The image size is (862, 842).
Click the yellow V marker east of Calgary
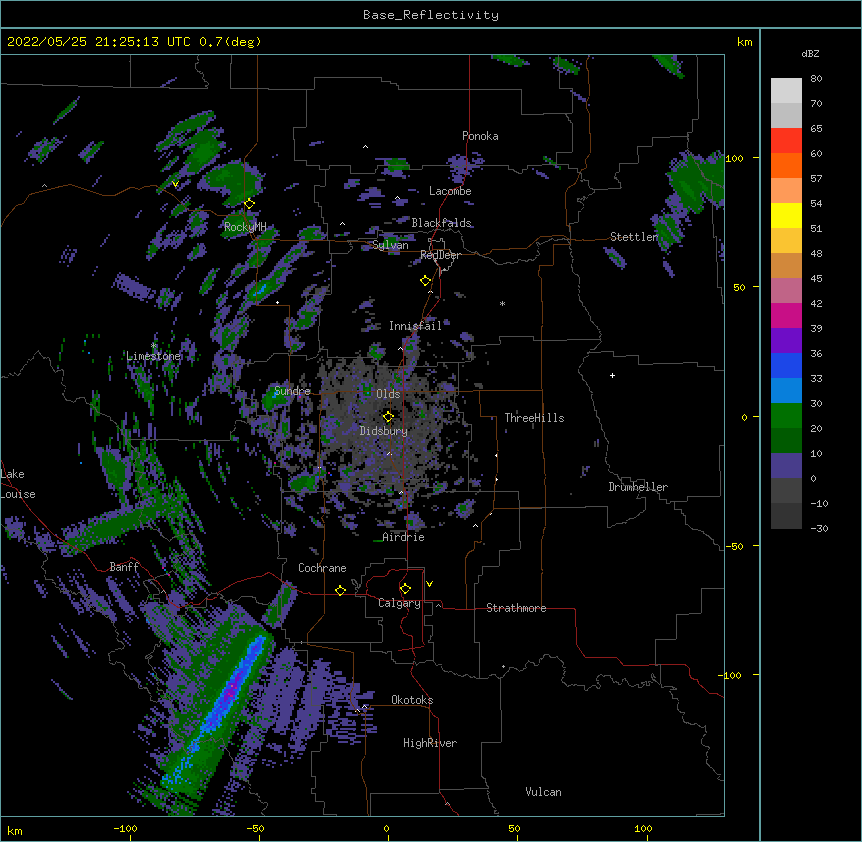point(429,584)
